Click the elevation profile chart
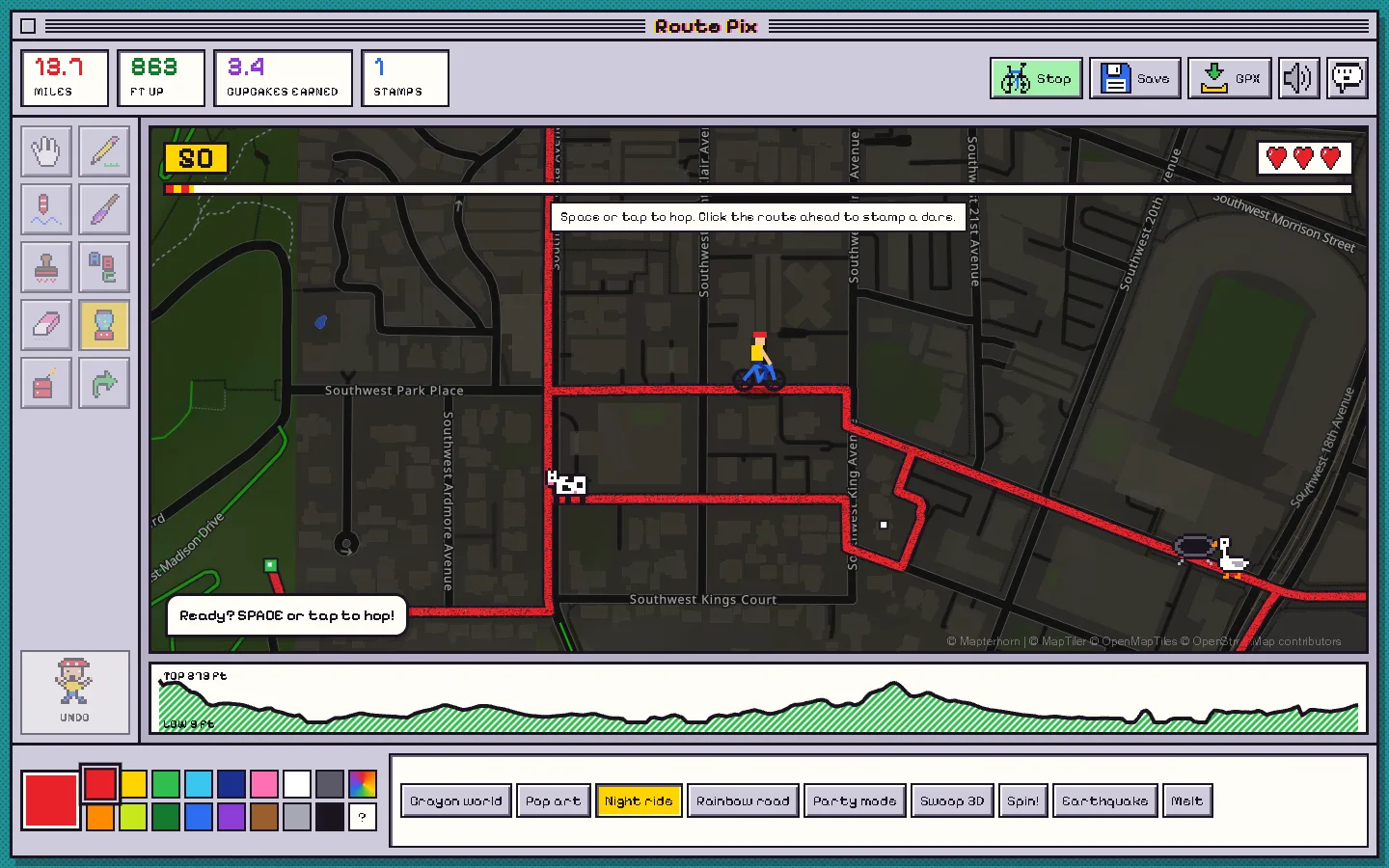Screen dimensions: 1389x868 (758, 698)
